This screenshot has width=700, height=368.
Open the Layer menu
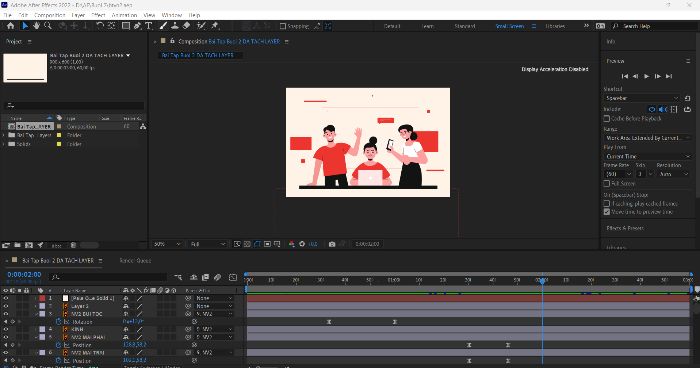point(78,15)
